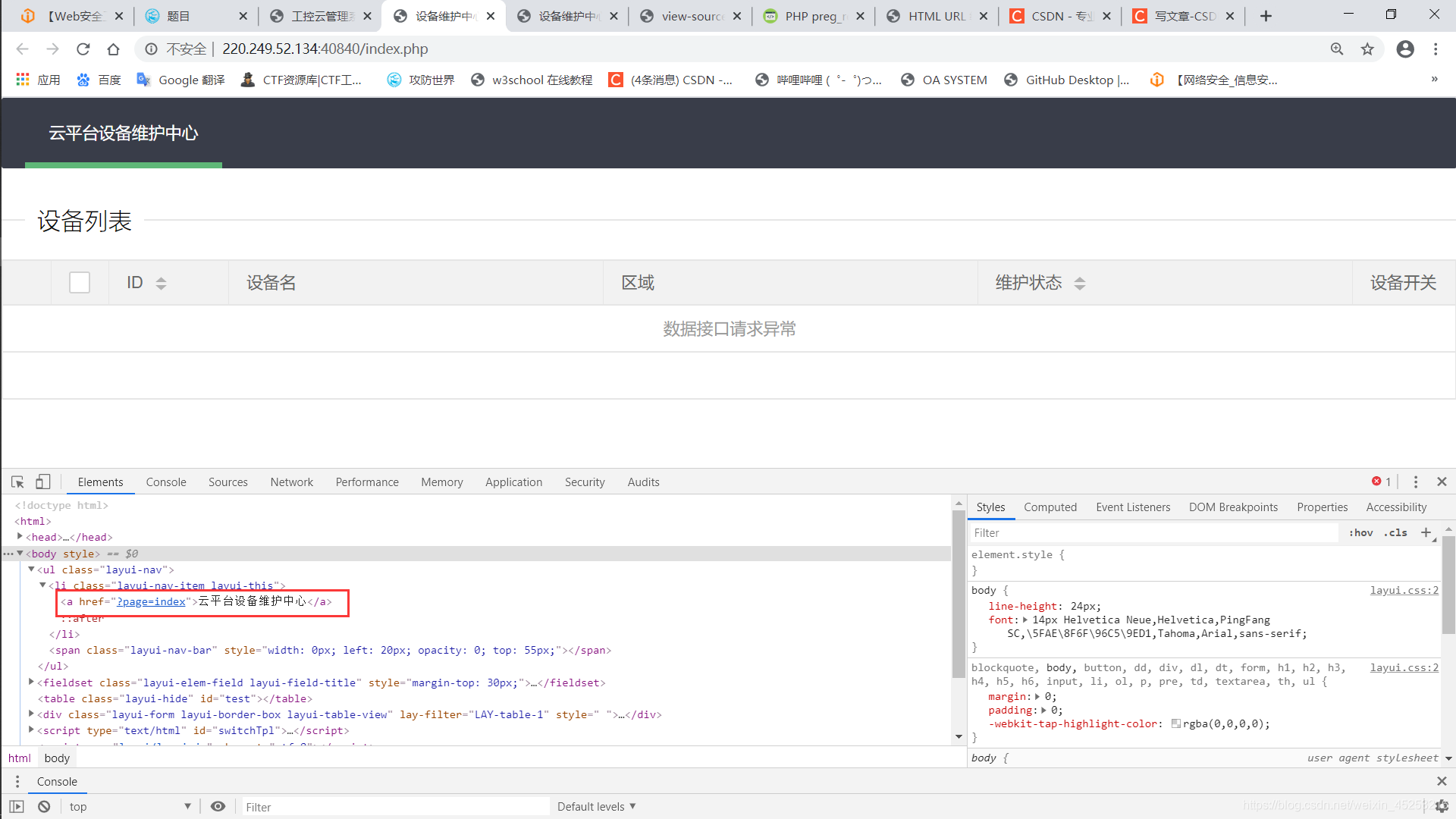Screen dimensions: 1456x819
Task: Check the checkbox in table header
Action: pos(79,282)
